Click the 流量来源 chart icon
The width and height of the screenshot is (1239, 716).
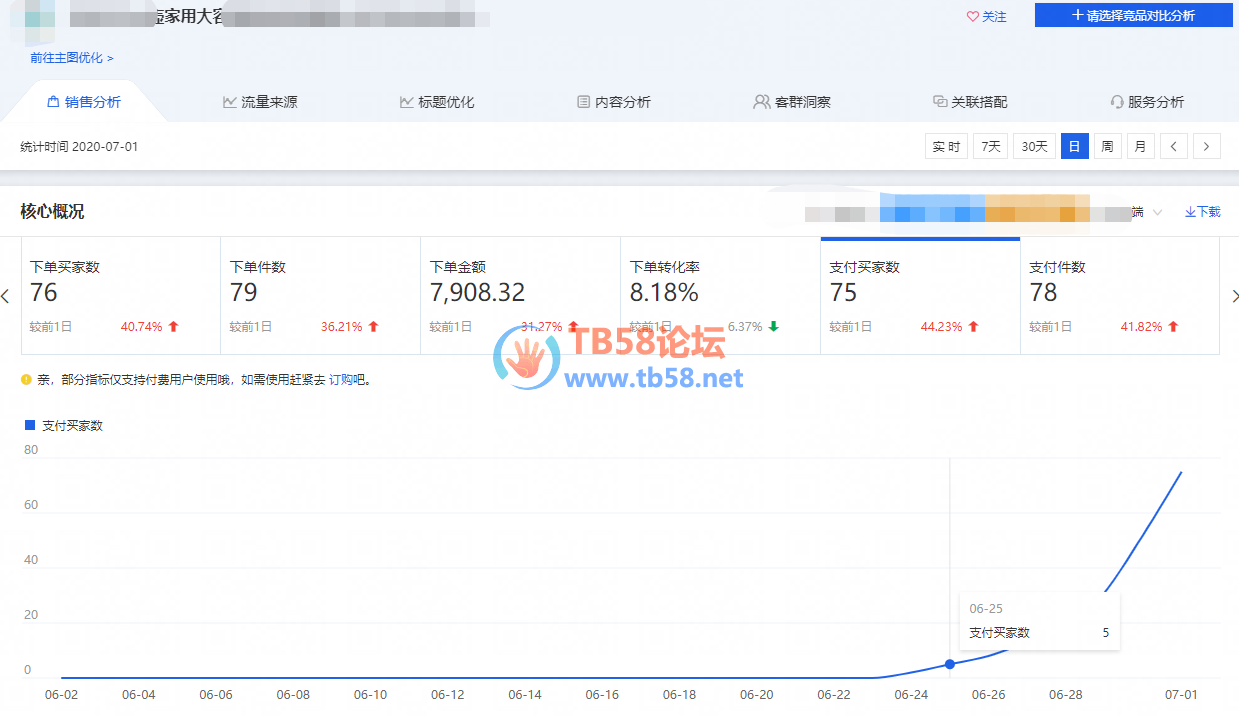point(230,102)
